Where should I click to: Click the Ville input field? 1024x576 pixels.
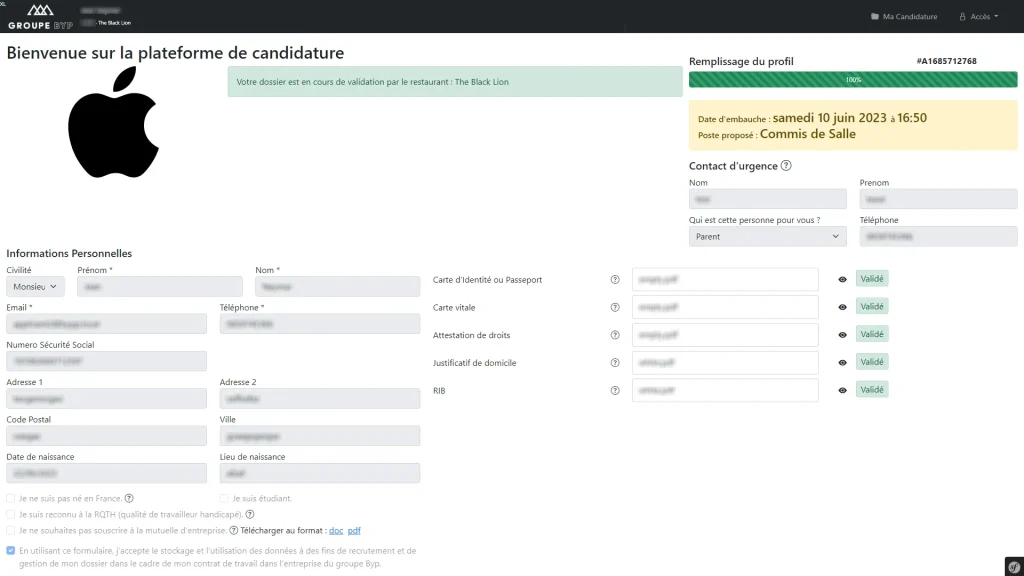pyautogui.click(x=320, y=436)
